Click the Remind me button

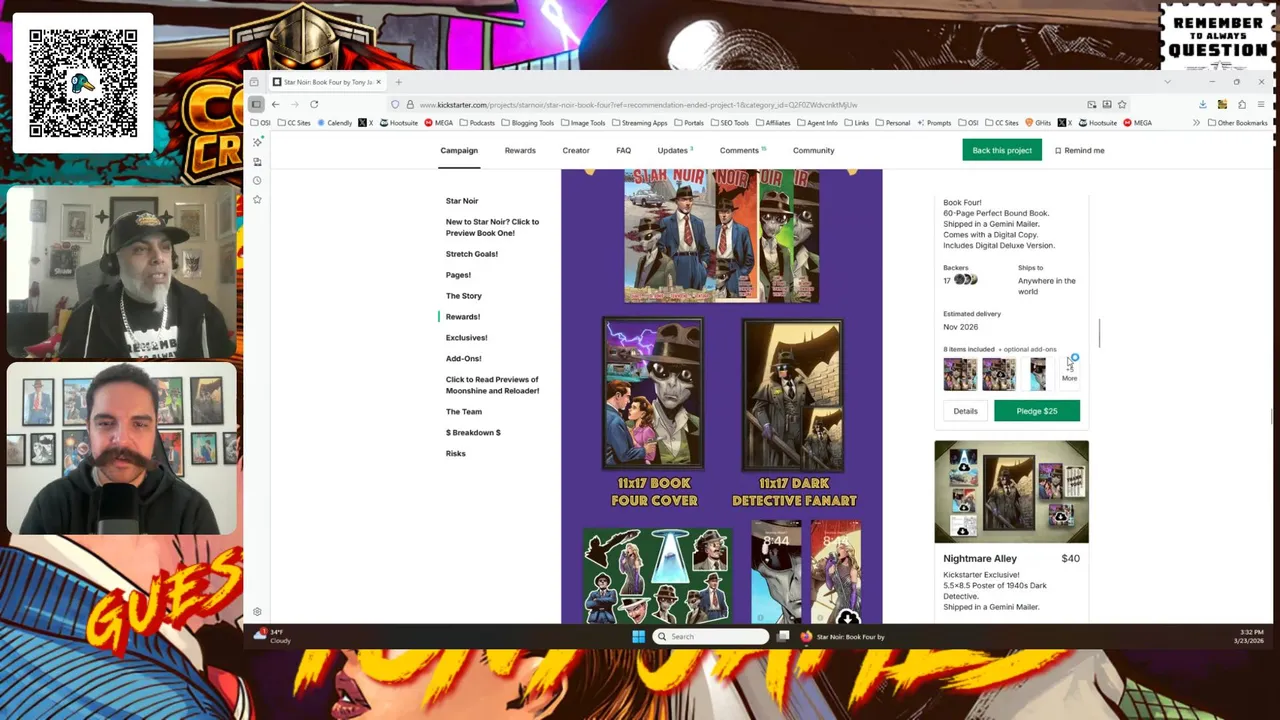[1080, 150]
